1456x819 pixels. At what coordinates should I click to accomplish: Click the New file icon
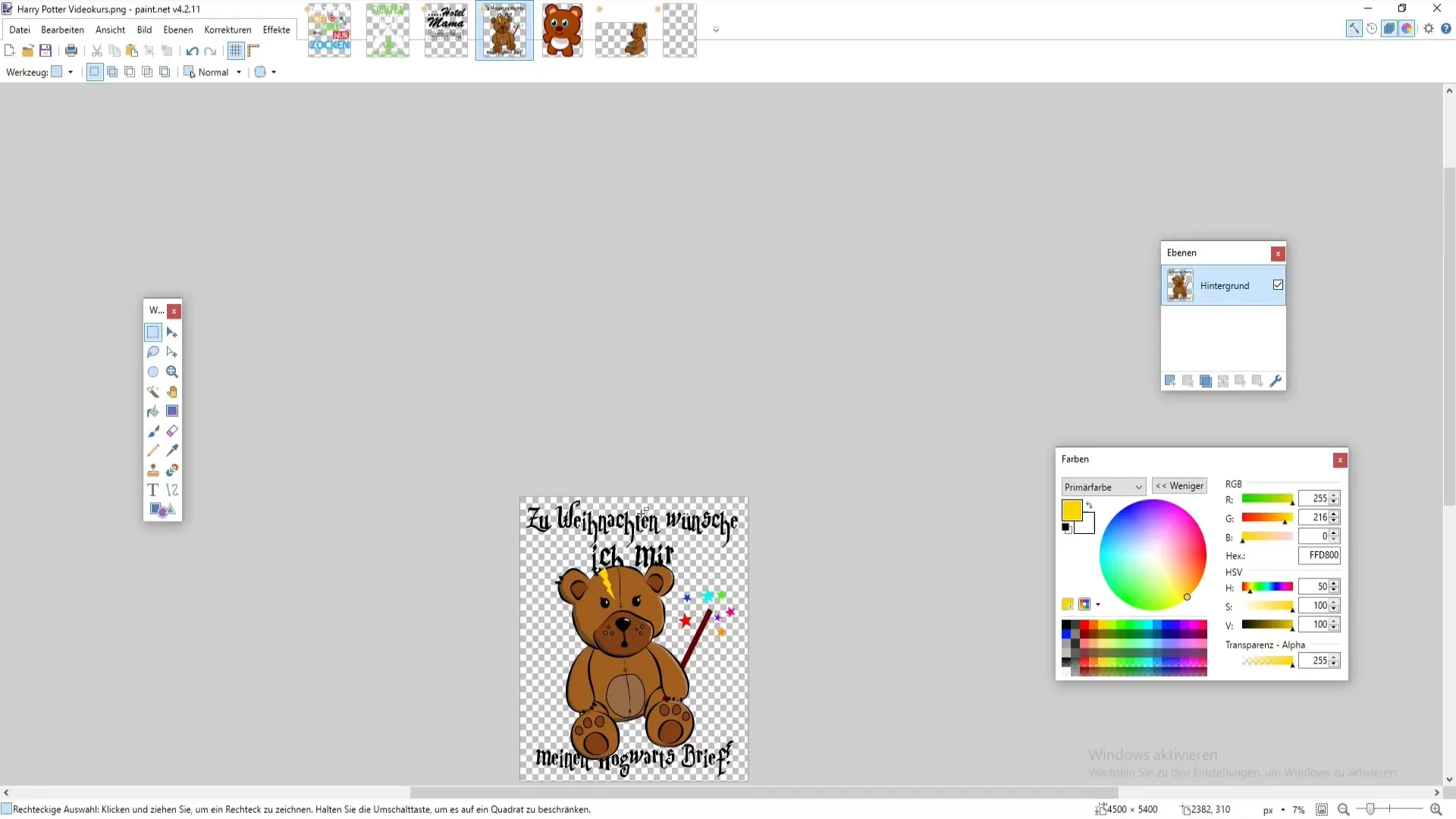point(10,51)
